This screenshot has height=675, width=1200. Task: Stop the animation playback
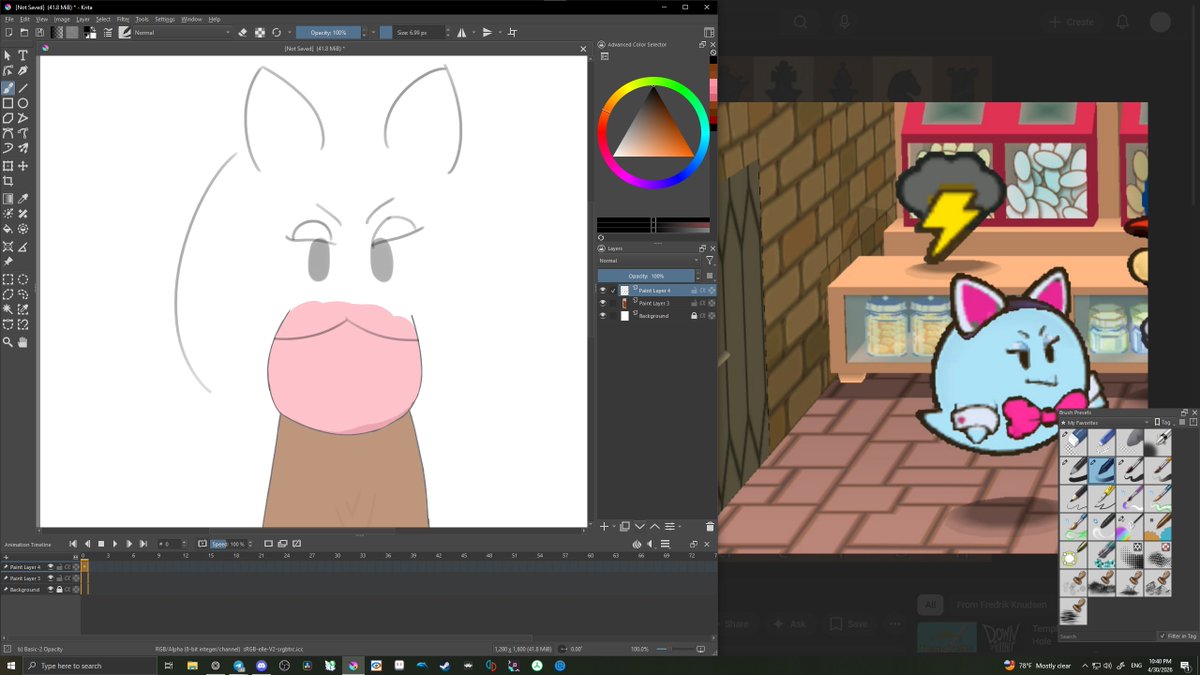point(101,544)
